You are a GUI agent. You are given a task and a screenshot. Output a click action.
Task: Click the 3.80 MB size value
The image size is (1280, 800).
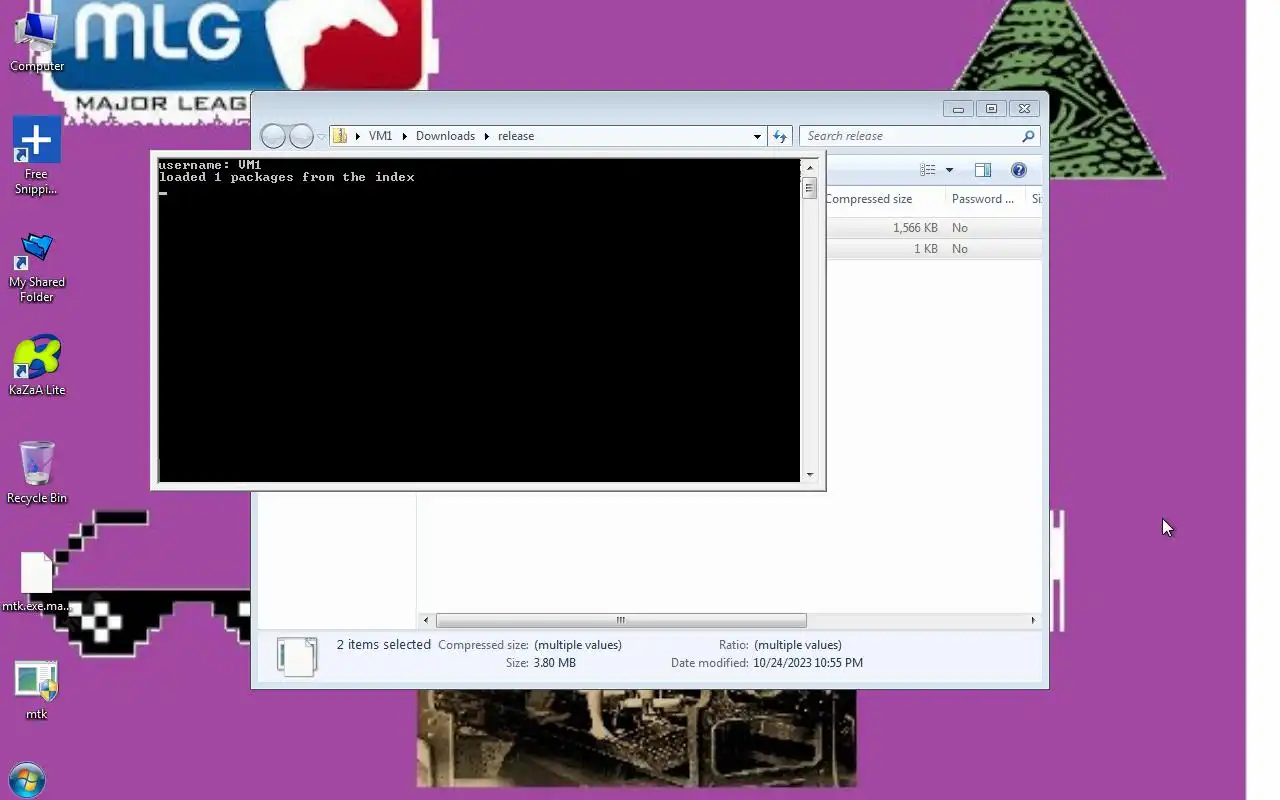[555, 663]
